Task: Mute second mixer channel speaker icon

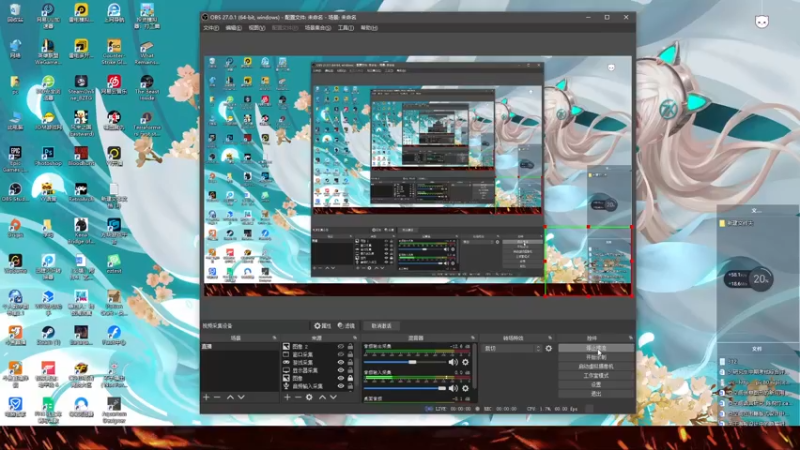Action: pyautogui.click(x=453, y=388)
